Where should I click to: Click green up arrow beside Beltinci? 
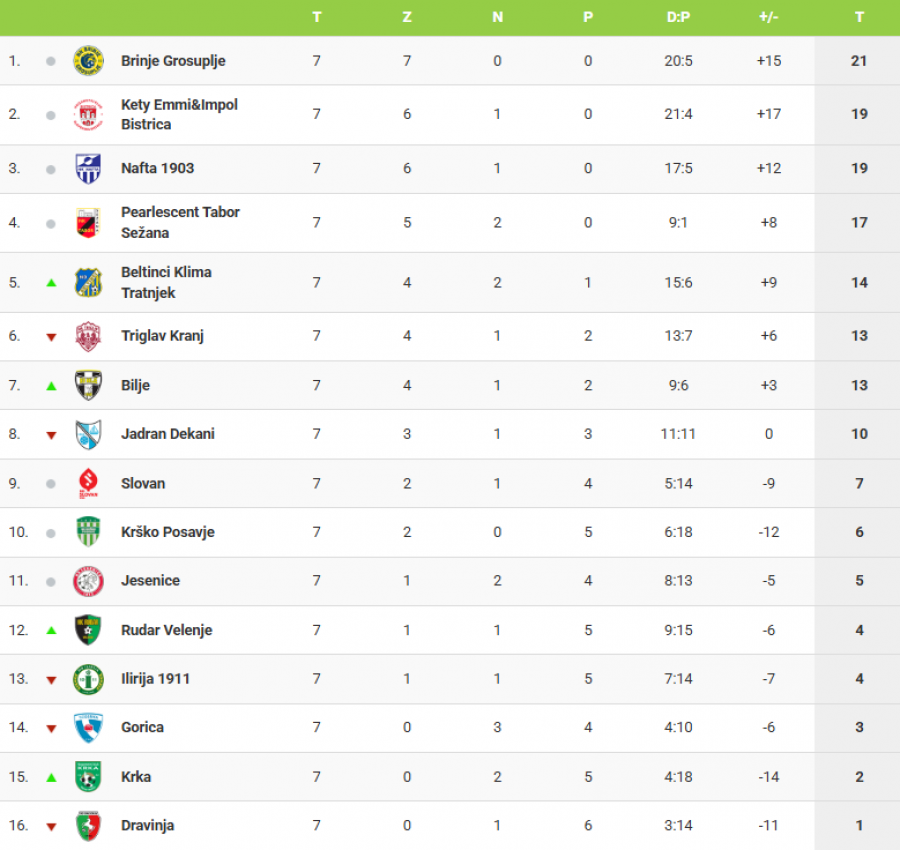click(51, 283)
